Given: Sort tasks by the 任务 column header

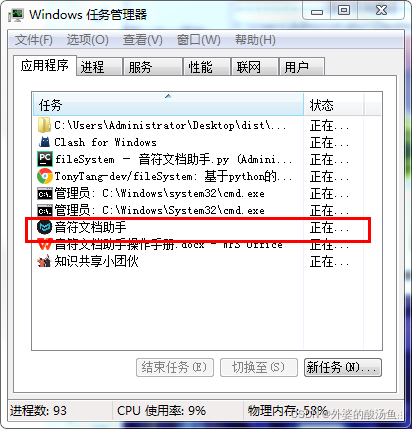Looking at the screenshot, I should (x=168, y=105).
